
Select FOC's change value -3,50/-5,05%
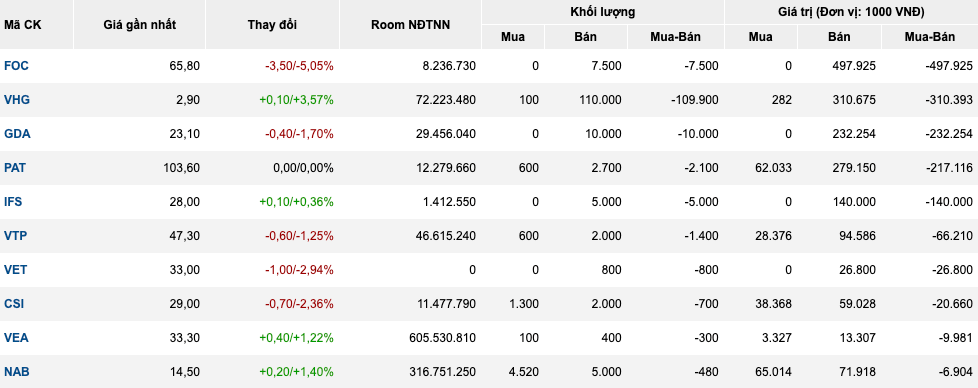tap(299, 66)
